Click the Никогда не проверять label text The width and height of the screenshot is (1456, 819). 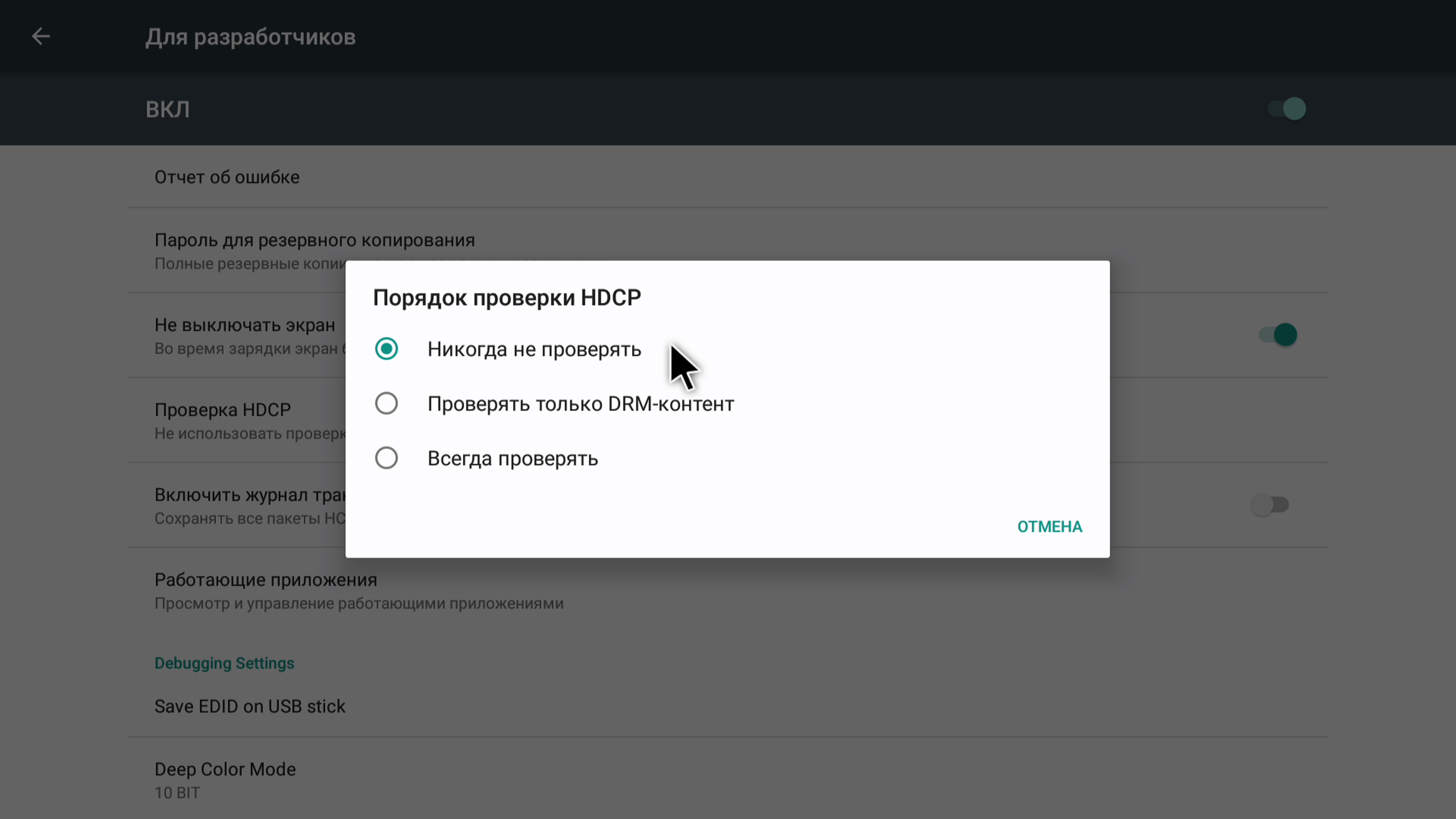click(534, 349)
